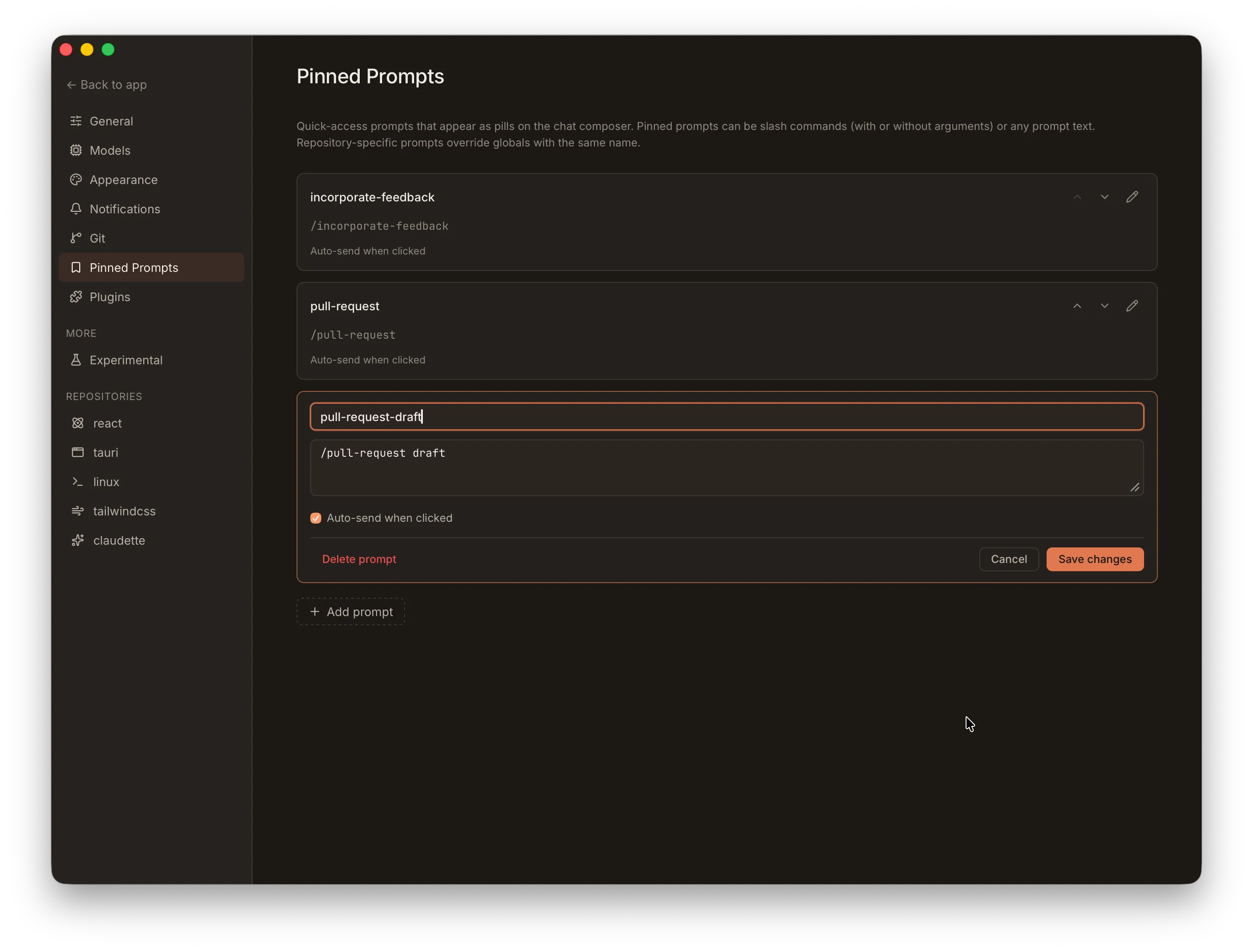Select the linux repository
This screenshot has height=952, width=1253.
[151, 481]
